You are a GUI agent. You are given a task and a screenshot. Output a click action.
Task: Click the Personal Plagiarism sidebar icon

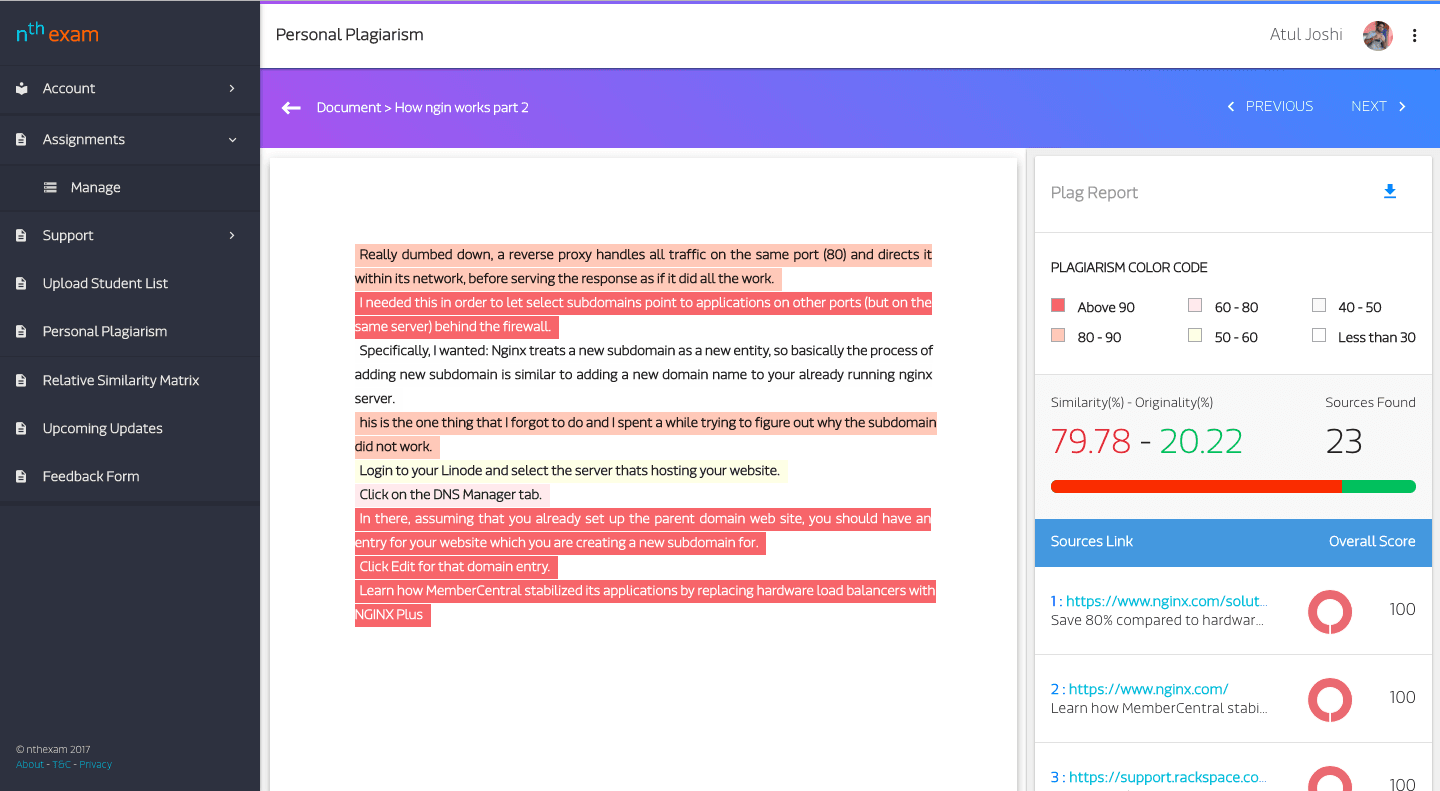coord(22,331)
